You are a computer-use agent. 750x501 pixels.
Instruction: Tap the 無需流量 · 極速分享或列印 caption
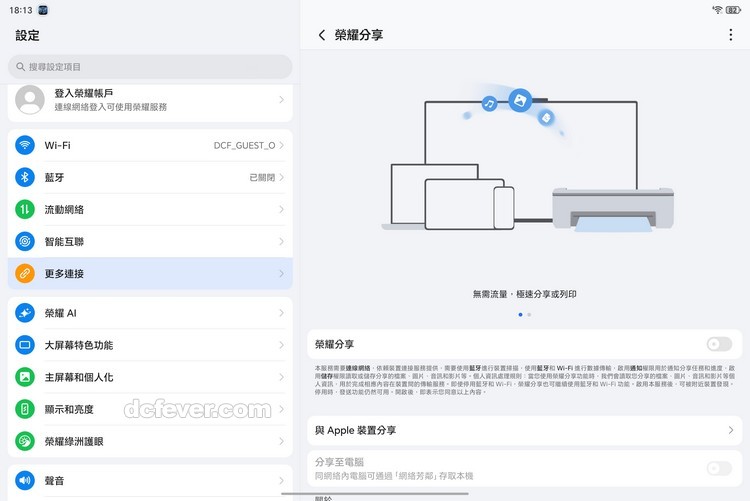pos(525,294)
